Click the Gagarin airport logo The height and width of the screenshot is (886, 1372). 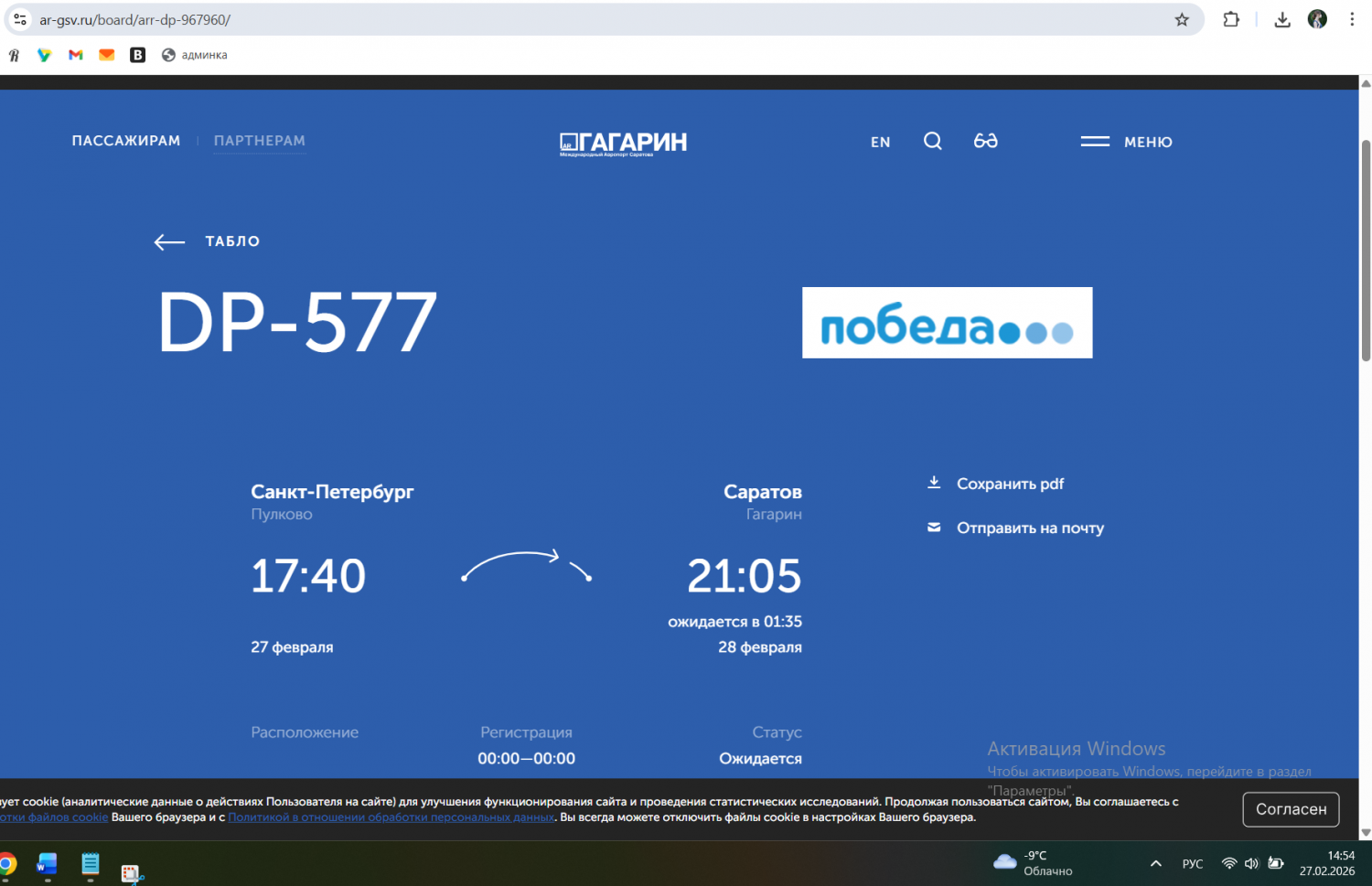click(x=623, y=143)
